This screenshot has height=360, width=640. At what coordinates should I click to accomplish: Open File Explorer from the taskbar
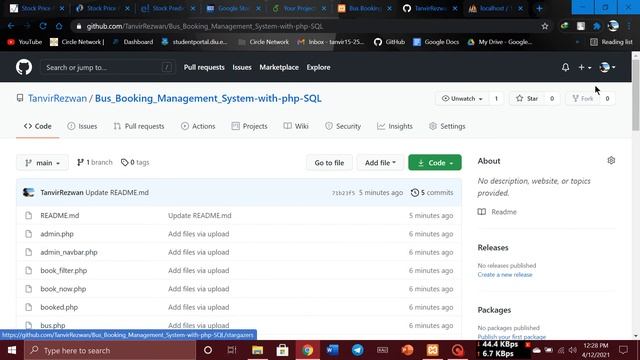pyautogui.click(x=257, y=350)
